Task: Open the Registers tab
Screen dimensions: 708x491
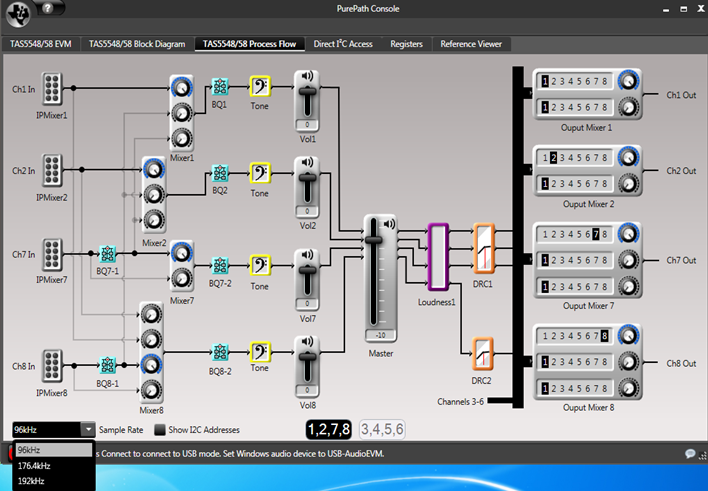Action: [406, 44]
